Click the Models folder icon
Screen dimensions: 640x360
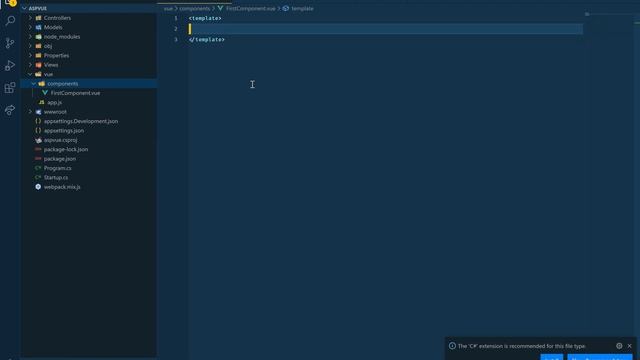pyautogui.click(x=38, y=27)
